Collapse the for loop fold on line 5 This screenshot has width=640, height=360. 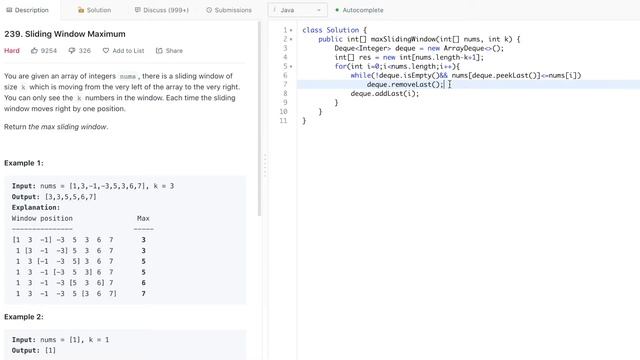pos(291,67)
